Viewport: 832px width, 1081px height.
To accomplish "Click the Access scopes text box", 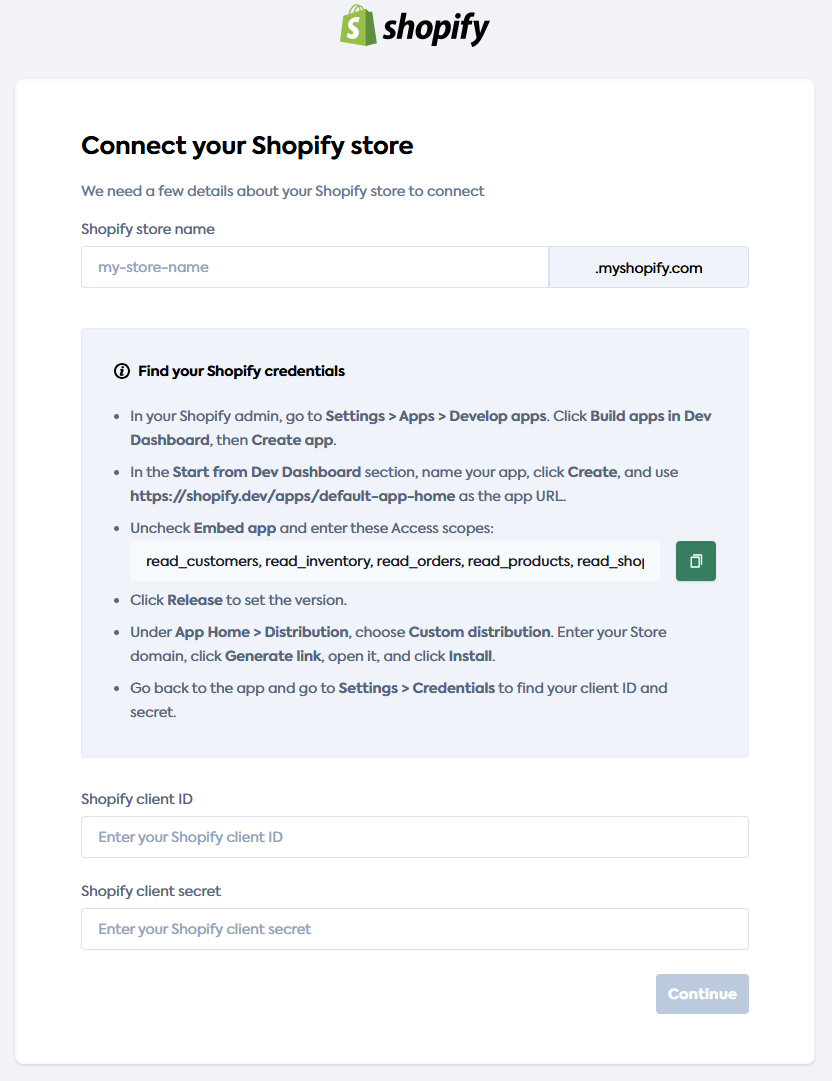I will (395, 561).
